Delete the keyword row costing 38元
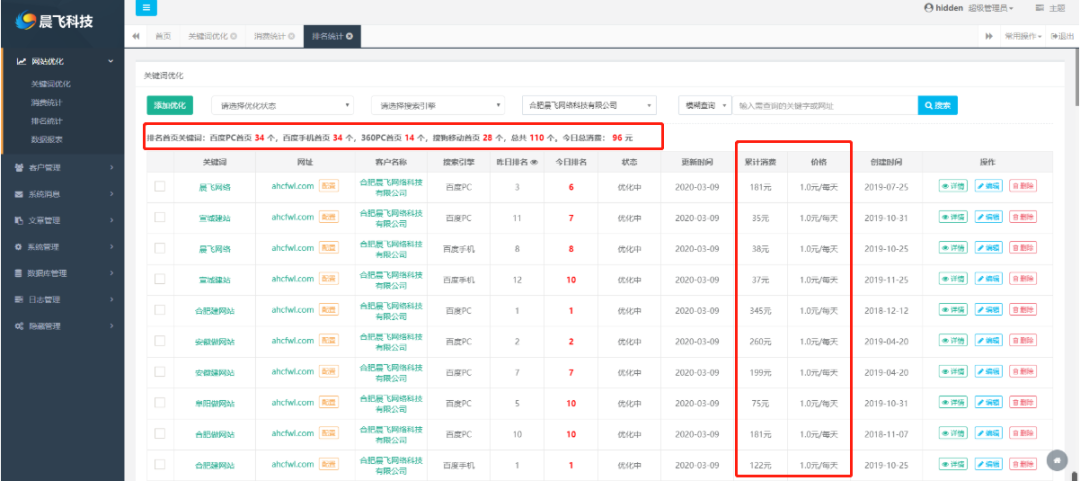 point(1023,248)
